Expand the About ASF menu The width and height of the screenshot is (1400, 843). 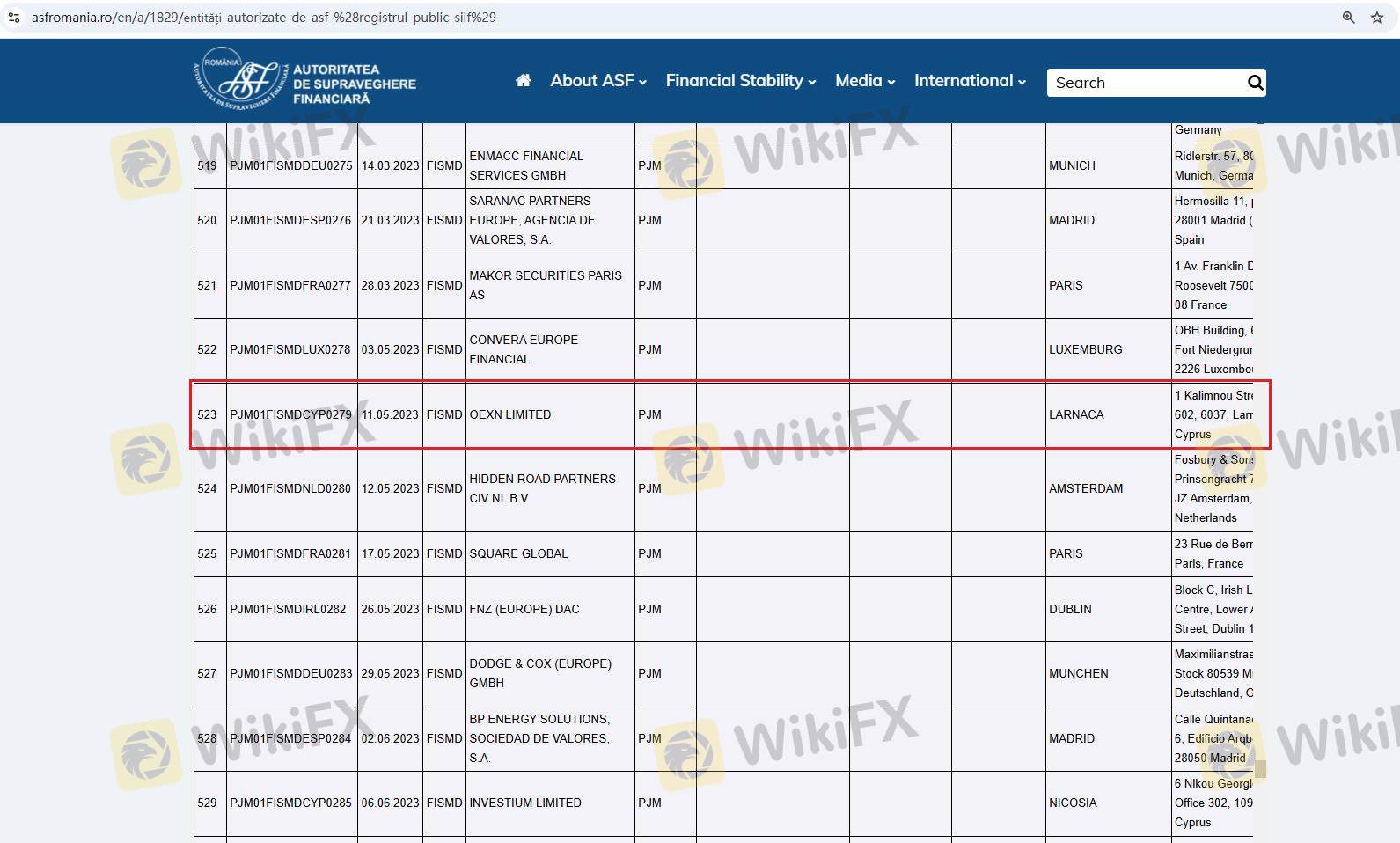click(x=597, y=81)
